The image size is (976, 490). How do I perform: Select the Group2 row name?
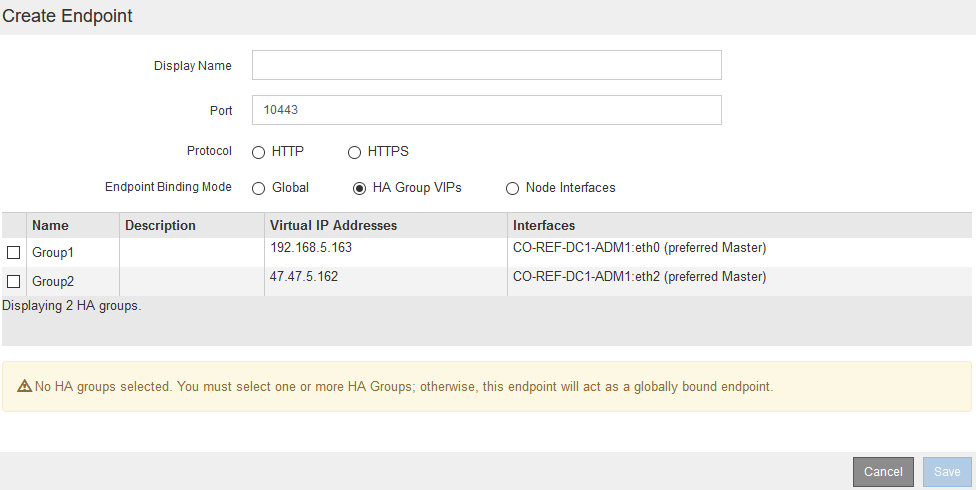pyautogui.click(x=53, y=281)
